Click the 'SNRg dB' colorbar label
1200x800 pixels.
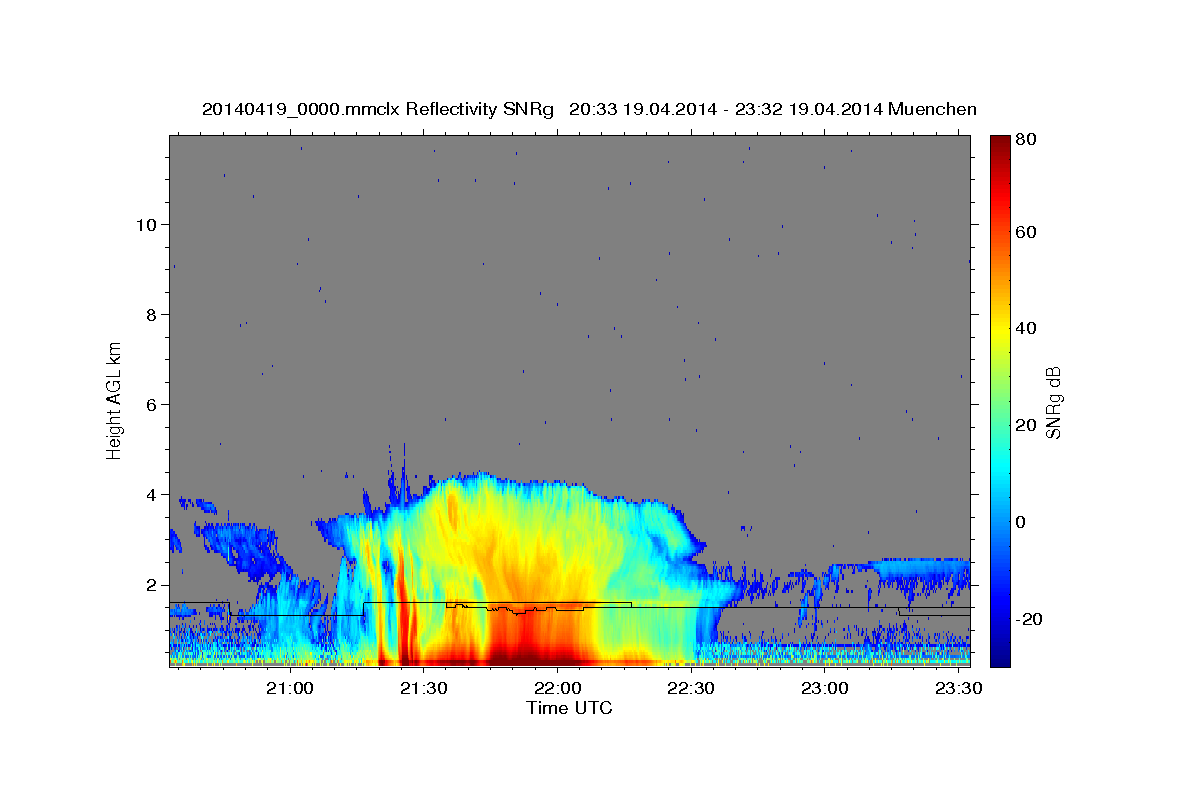click(x=1053, y=402)
